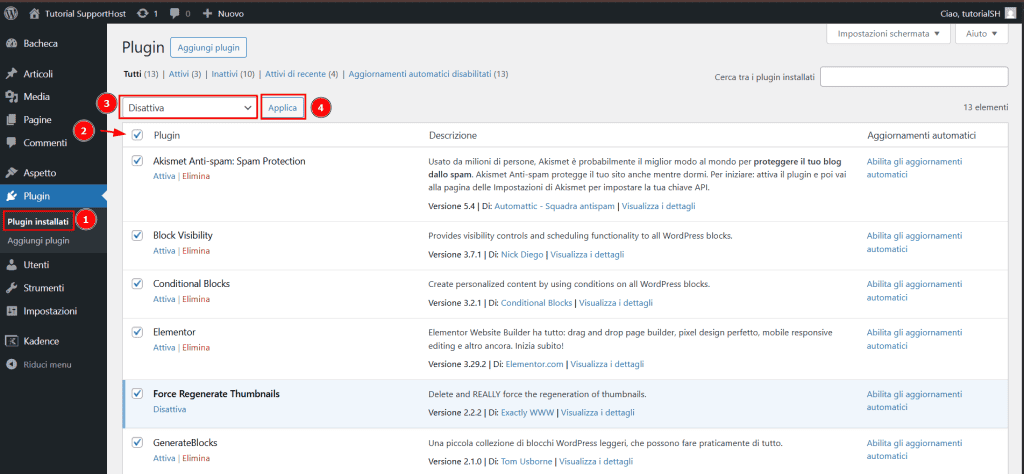Sort by the Plugin column header

pos(167,135)
